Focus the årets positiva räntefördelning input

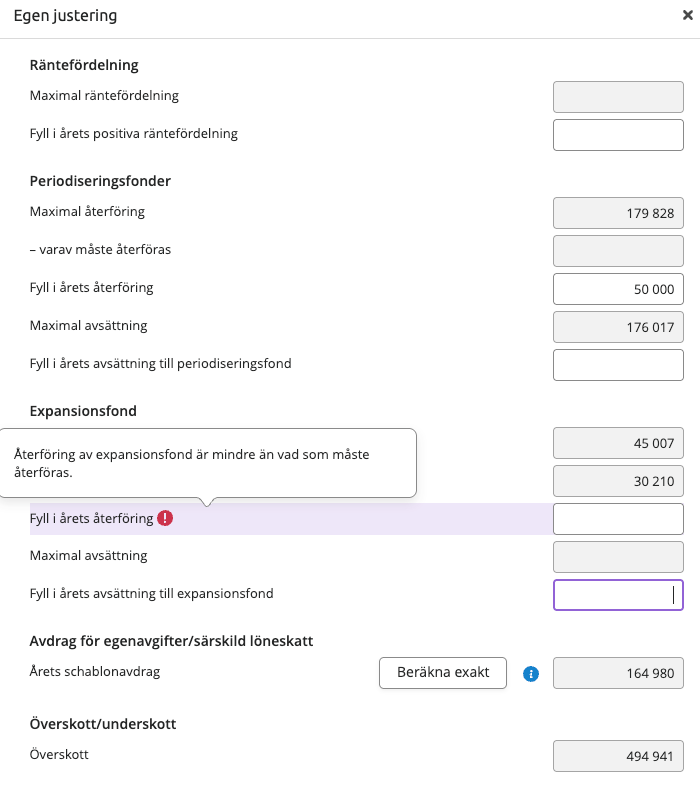click(618, 134)
